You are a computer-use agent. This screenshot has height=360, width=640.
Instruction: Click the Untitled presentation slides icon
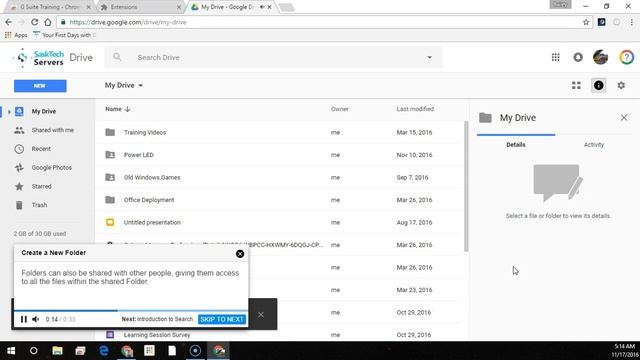(x=110, y=222)
